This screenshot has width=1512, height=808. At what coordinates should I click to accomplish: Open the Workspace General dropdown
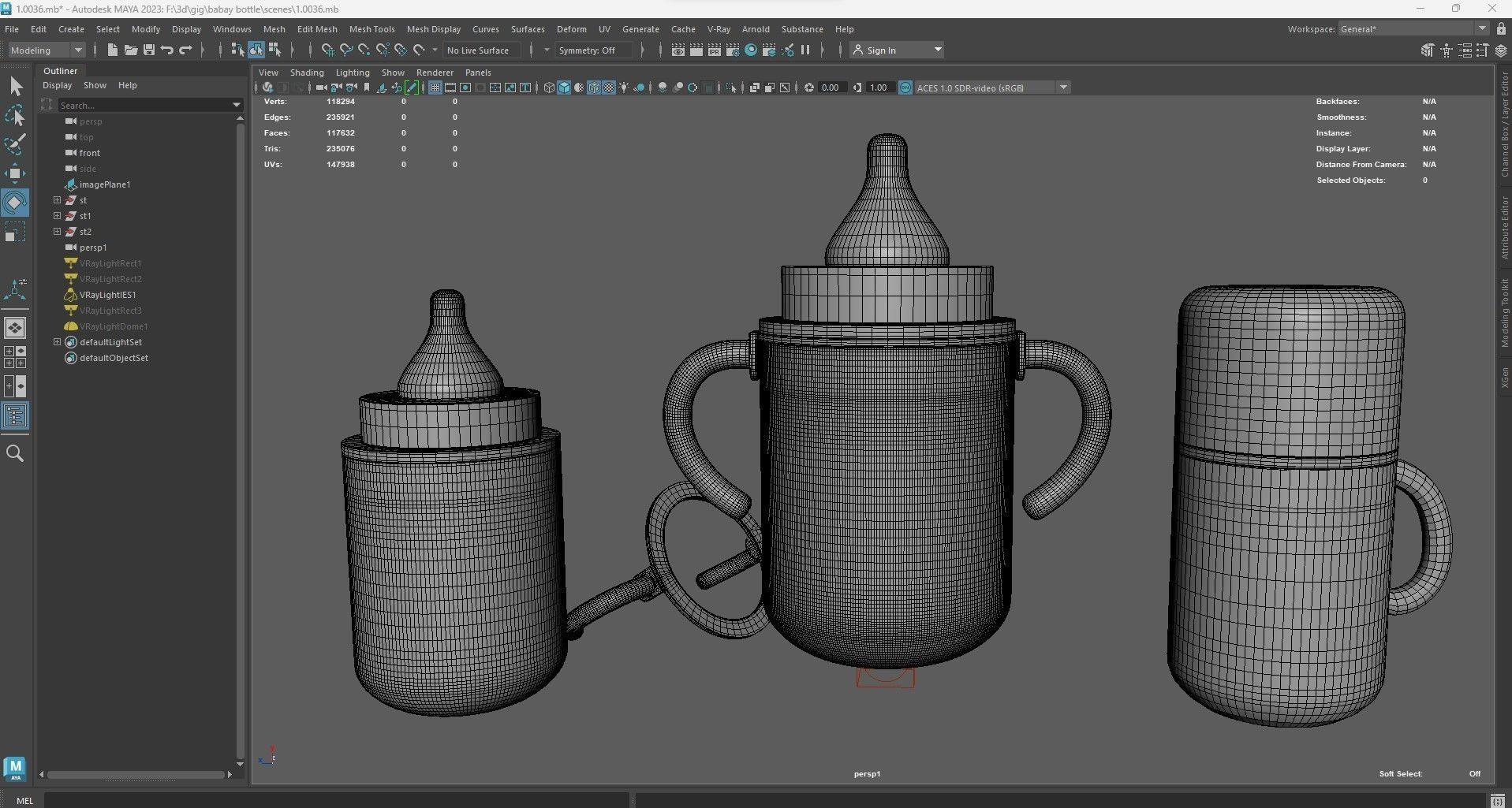pyautogui.click(x=1413, y=28)
